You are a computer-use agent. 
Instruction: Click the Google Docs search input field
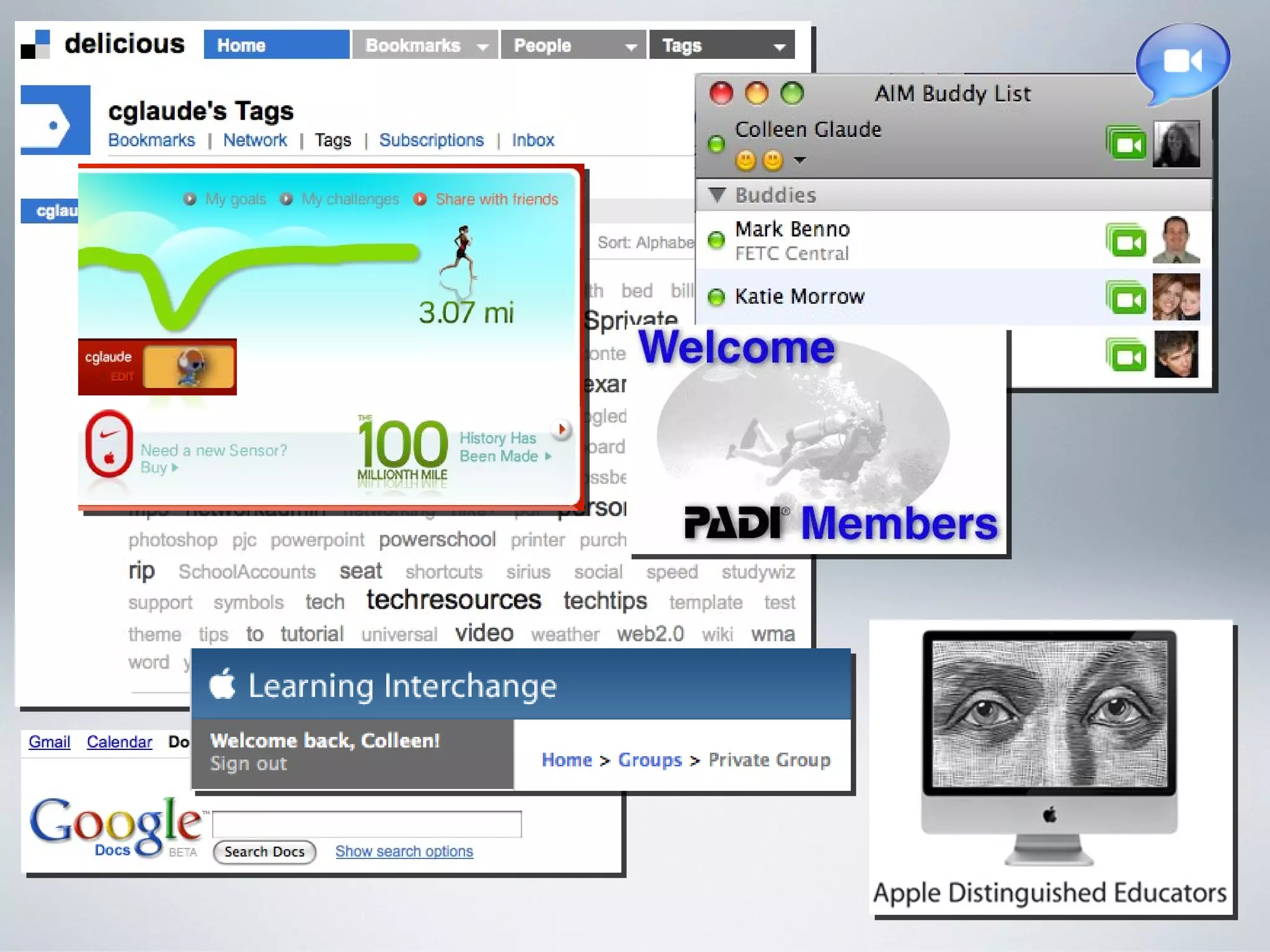(366, 824)
